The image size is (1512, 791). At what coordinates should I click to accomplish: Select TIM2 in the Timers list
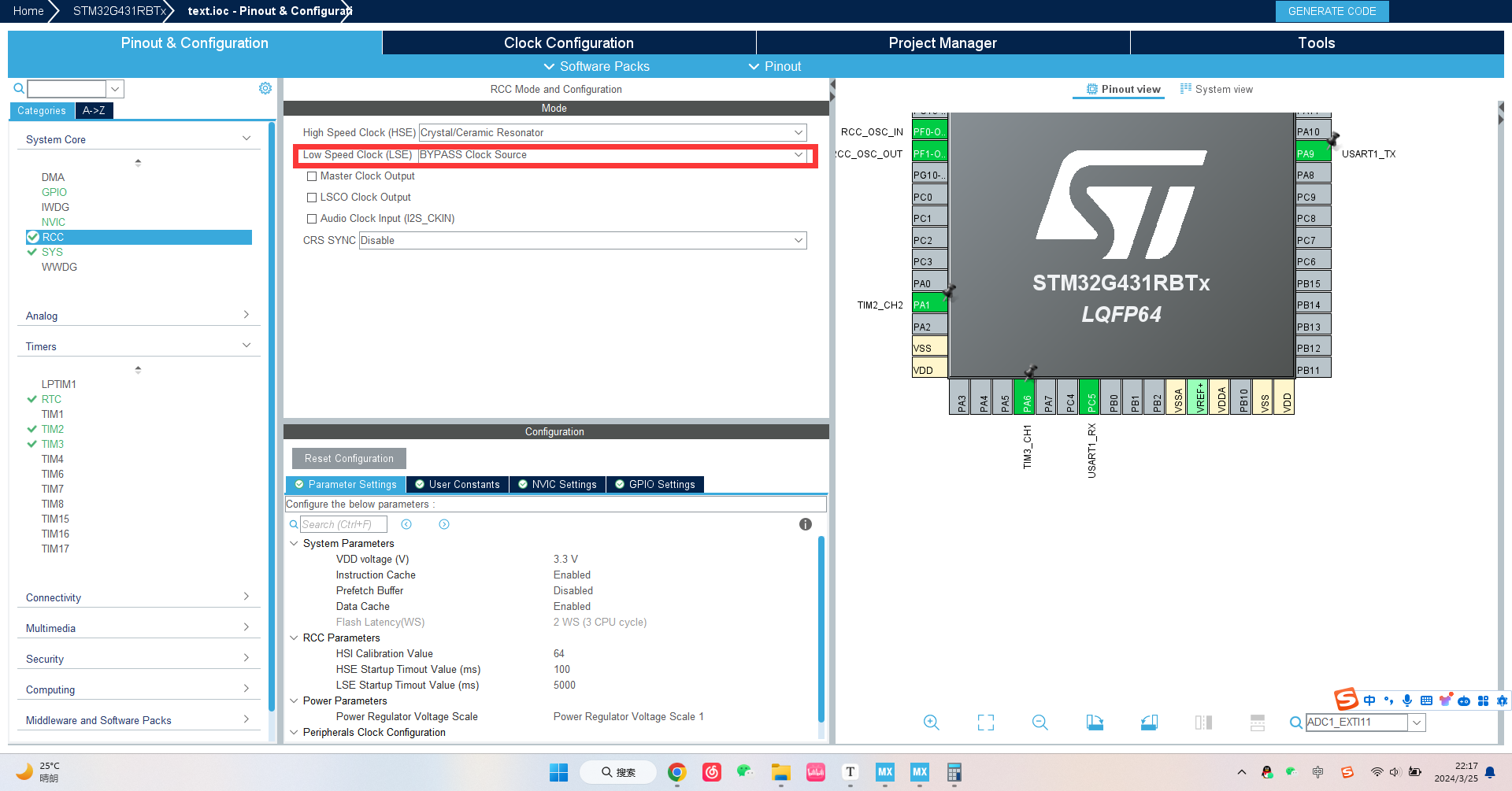pos(52,429)
